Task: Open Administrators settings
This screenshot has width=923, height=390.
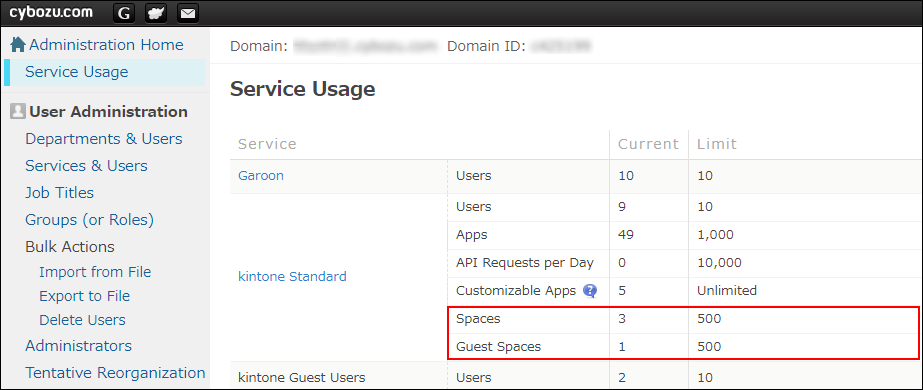Action: click(x=78, y=346)
